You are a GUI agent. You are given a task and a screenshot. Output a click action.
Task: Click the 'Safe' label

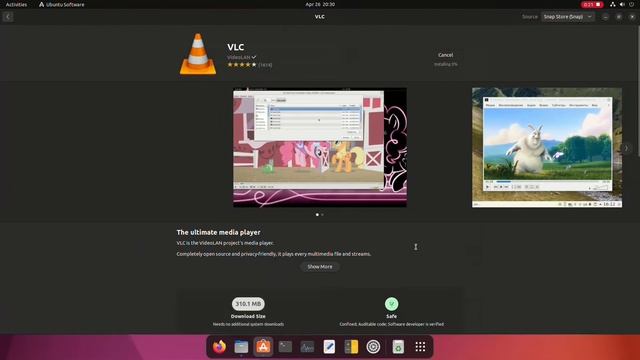pyautogui.click(x=391, y=316)
